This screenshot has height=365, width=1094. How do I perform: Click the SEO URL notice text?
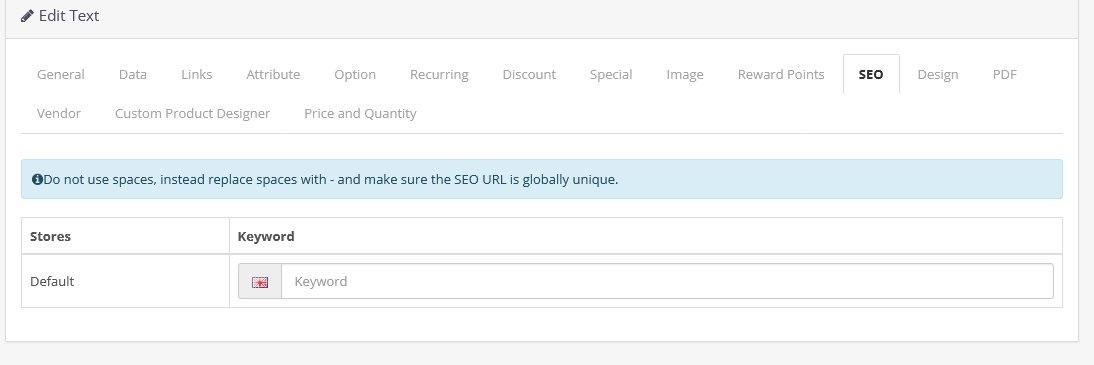pos(331,179)
